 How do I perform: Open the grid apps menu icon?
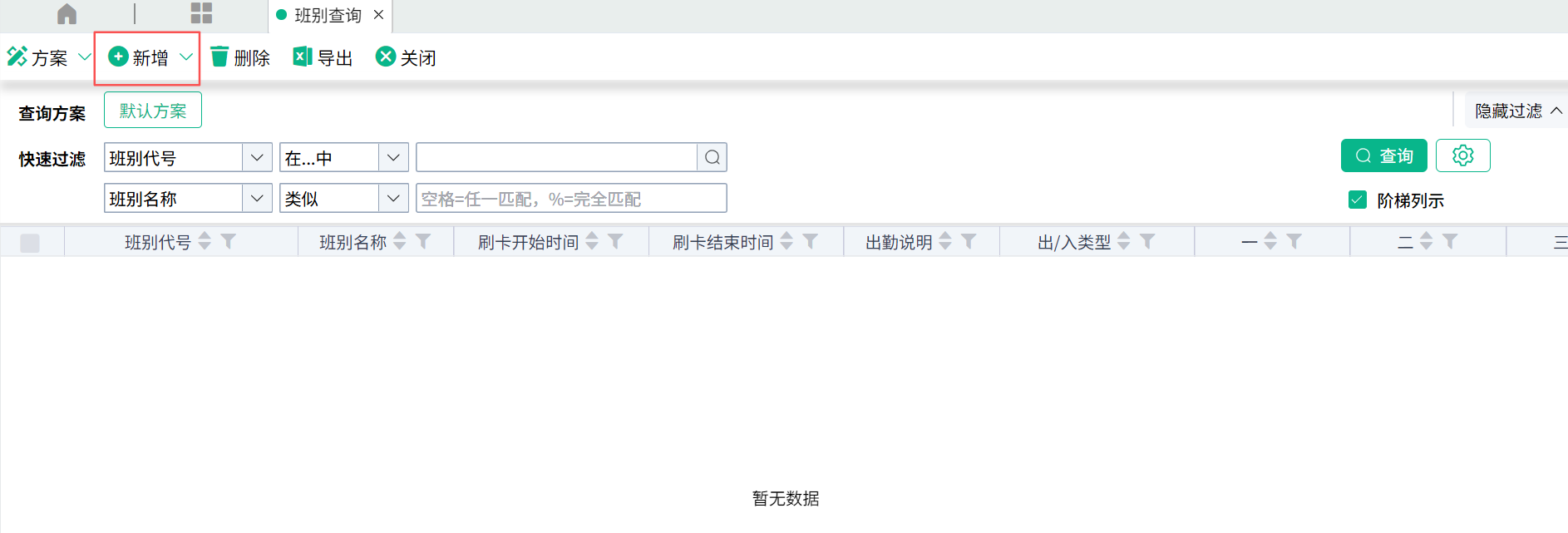pyautogui.click(x=201, y=13)
